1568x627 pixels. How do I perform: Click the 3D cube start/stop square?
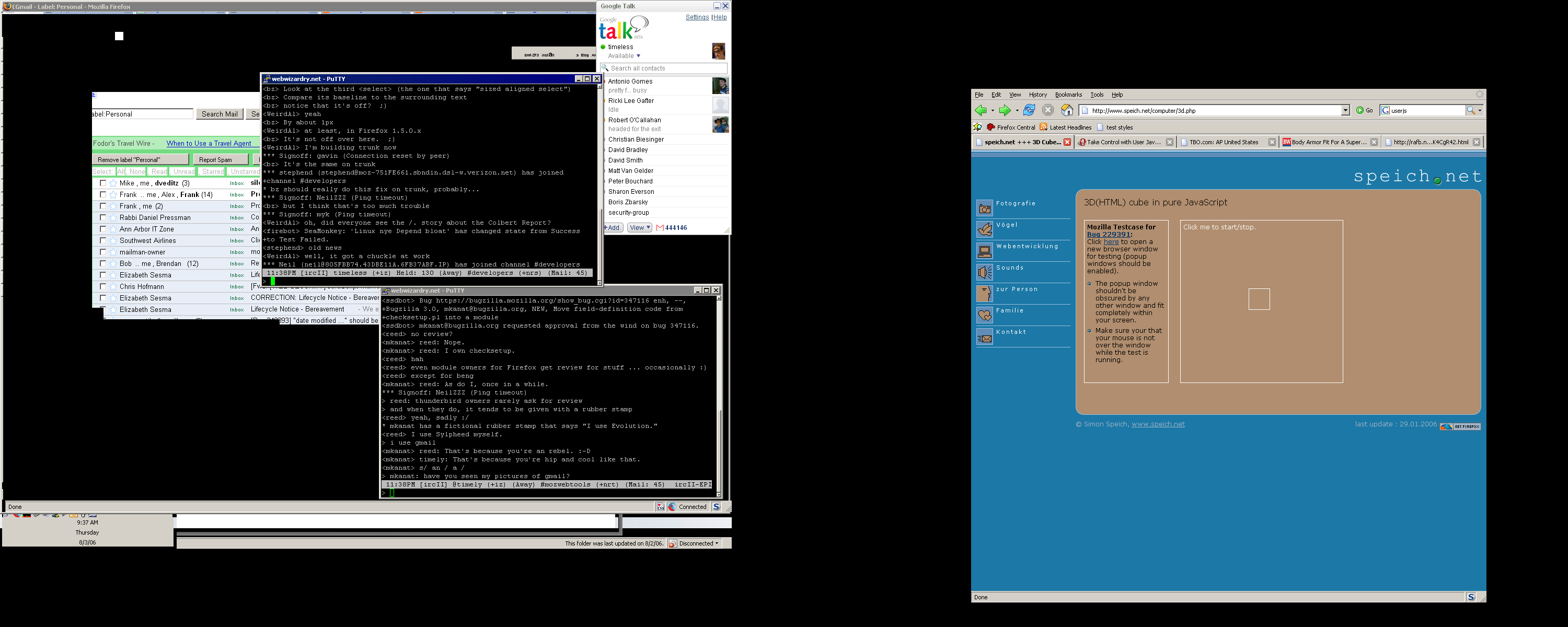coord(1259,299)
